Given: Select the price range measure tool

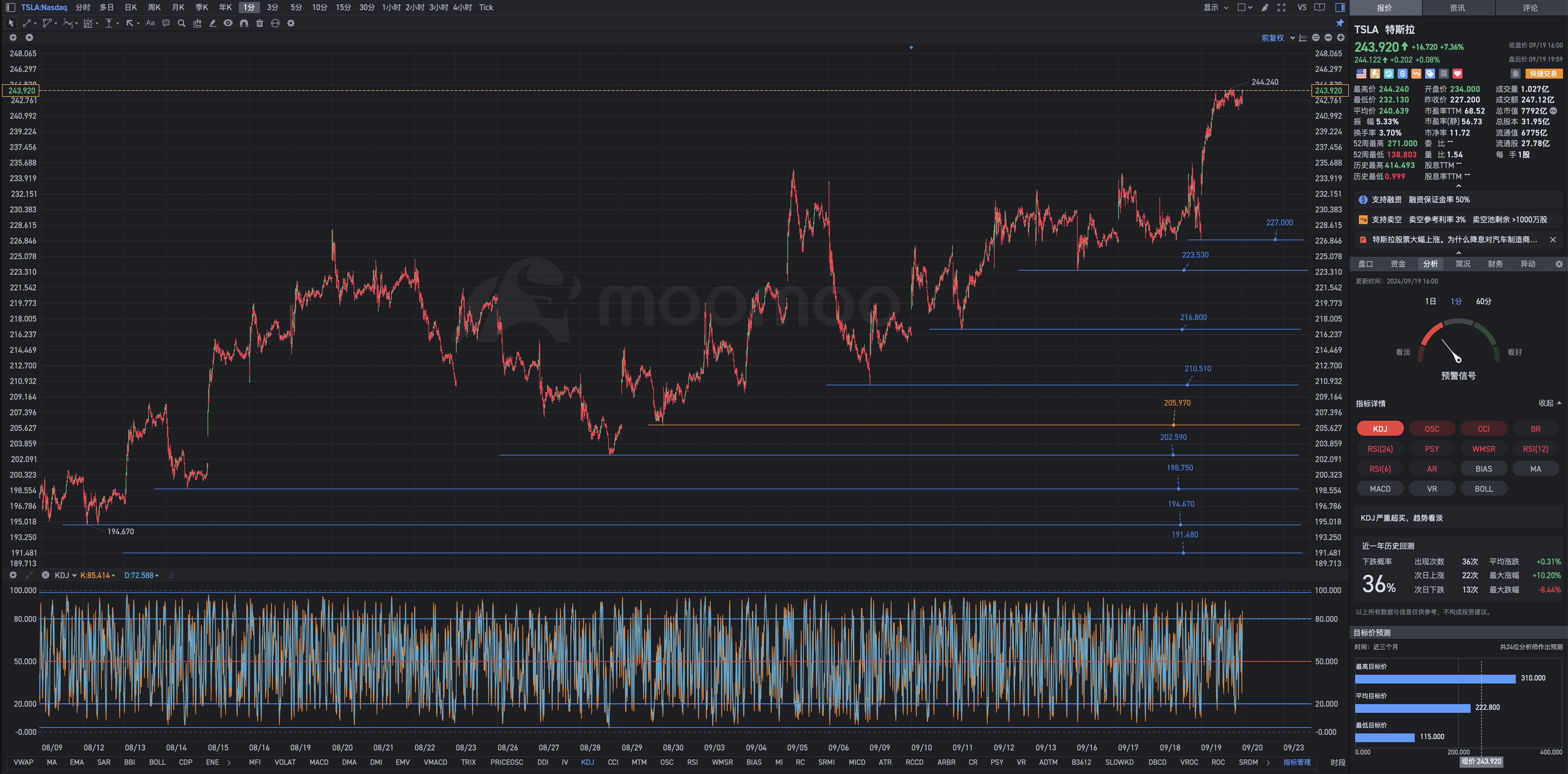Looking at the screenshot, I should click(x=110, y=23).
